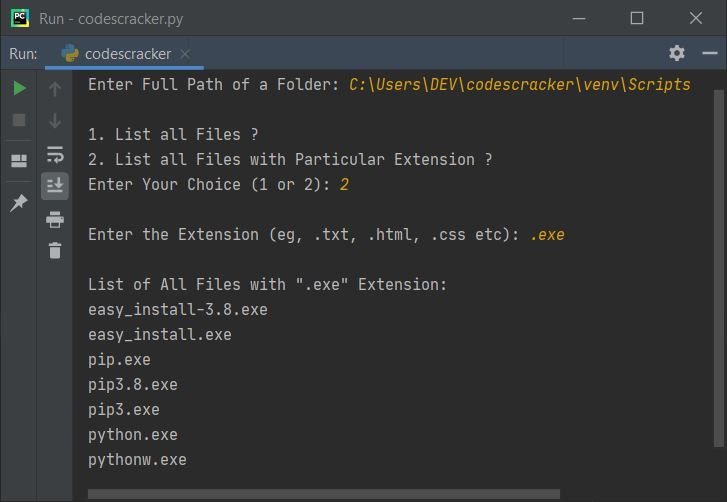Viewport: 727px width, 502px height.
Task: Click the green Rerun play icon
Action: 19,88
